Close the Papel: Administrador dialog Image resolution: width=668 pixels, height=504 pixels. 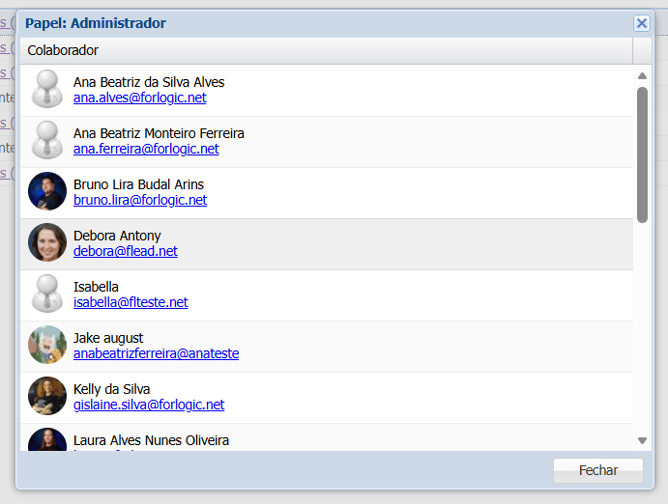641,23
